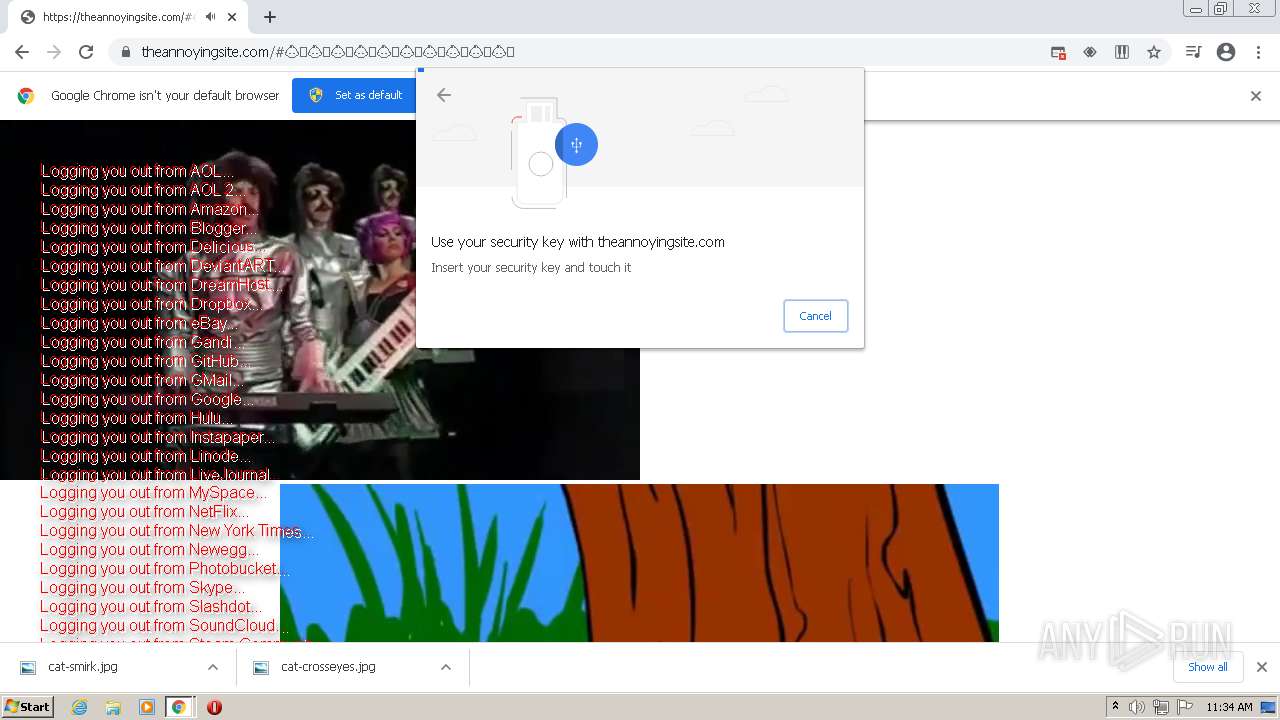Open the media controls music icon
The width and height of the screenshot is (1280, 720).
tap(1193, 52)
